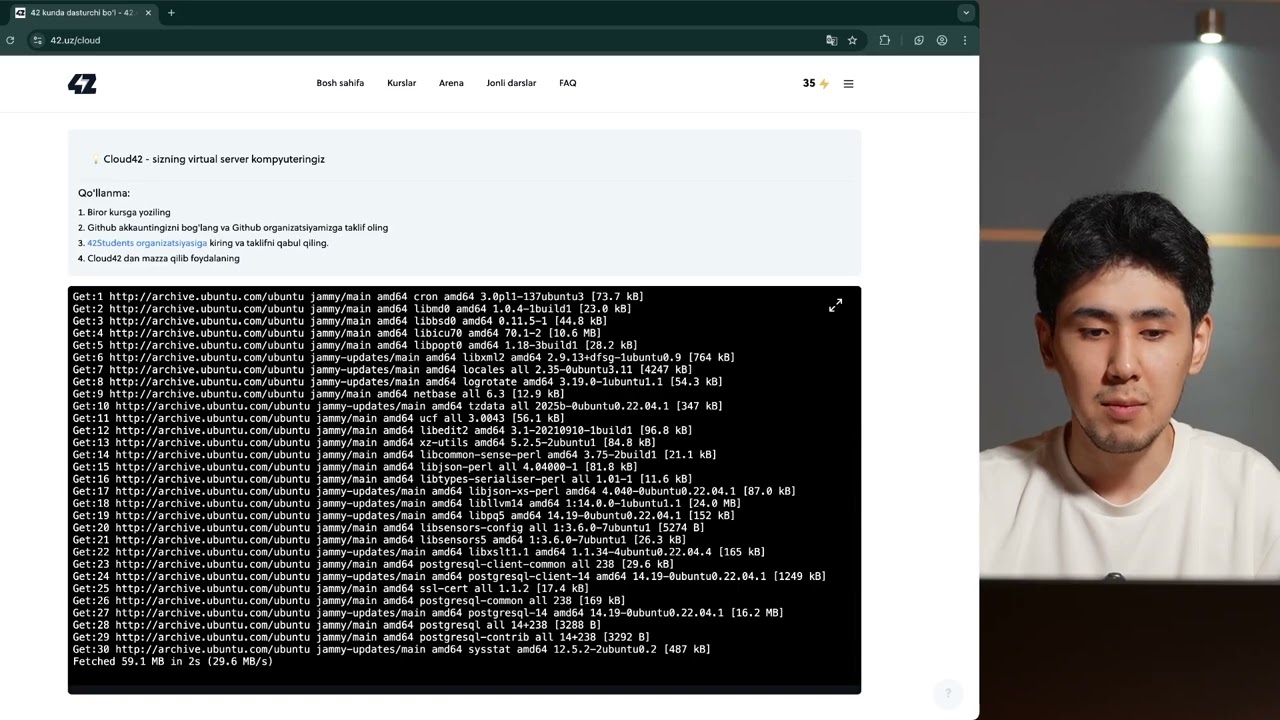The image size is (1280, 720).
Task: Open the Chrome three-dot menu
Action: coord(964,40)
